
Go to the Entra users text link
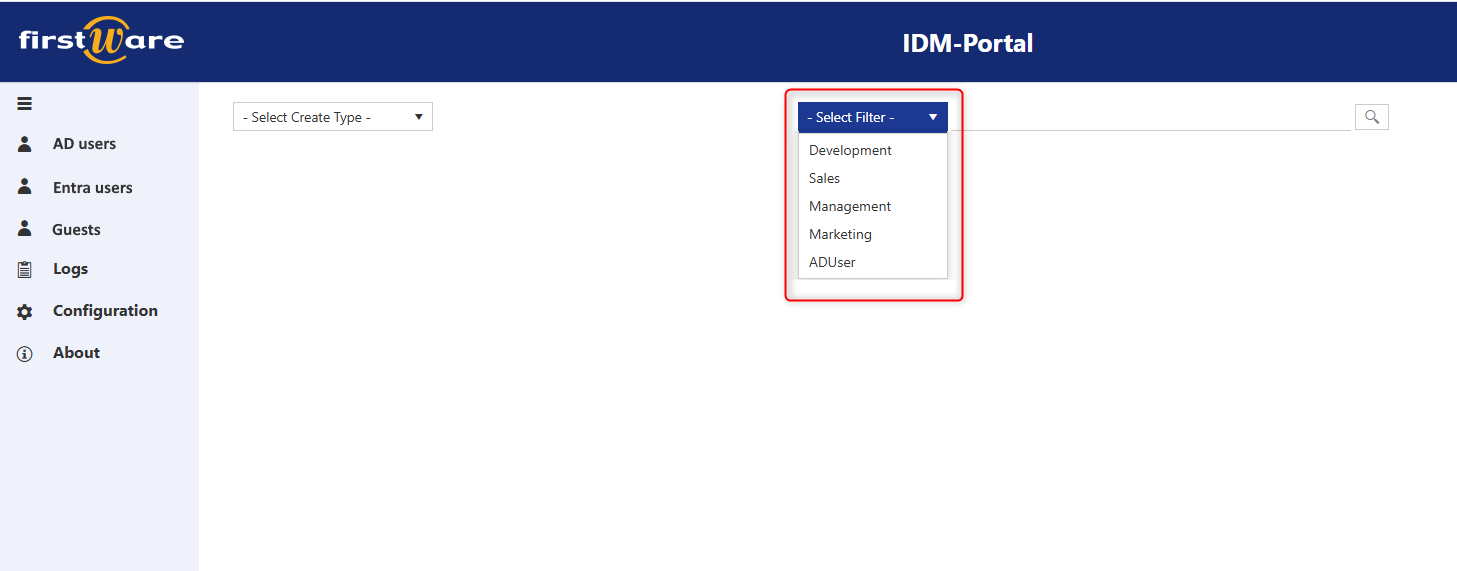(x=92, y=187)
